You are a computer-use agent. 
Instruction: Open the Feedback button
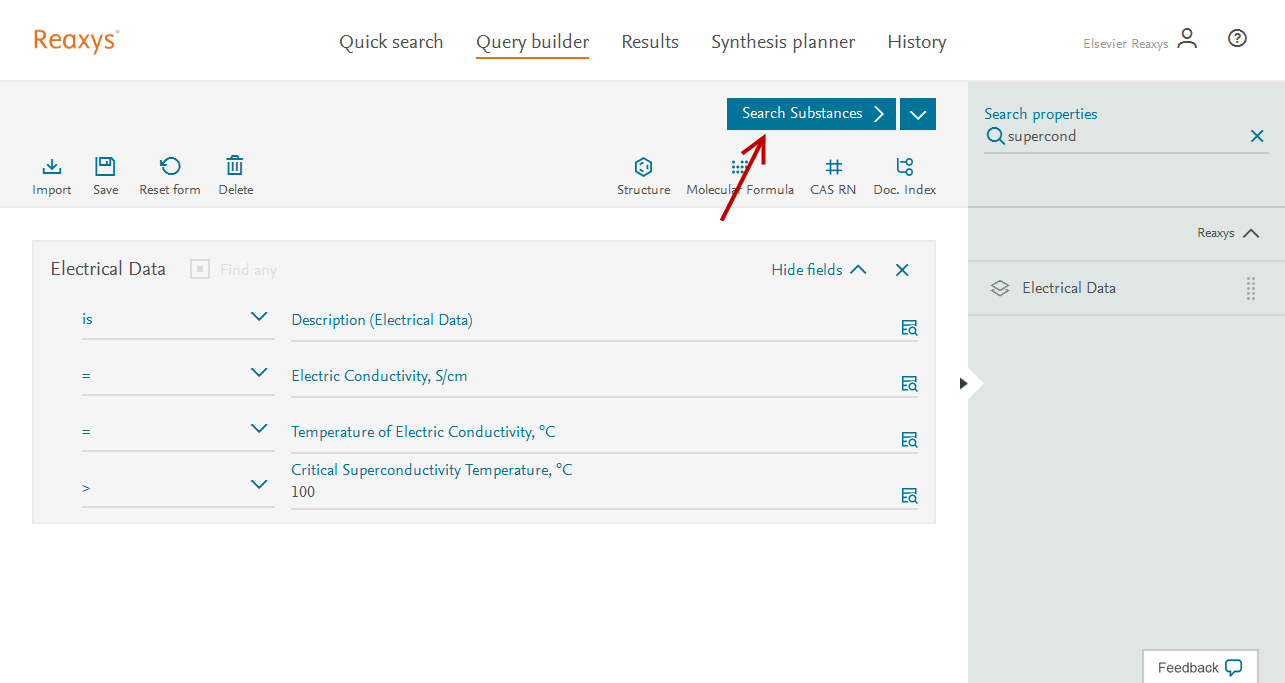(x=1199, y=667)
